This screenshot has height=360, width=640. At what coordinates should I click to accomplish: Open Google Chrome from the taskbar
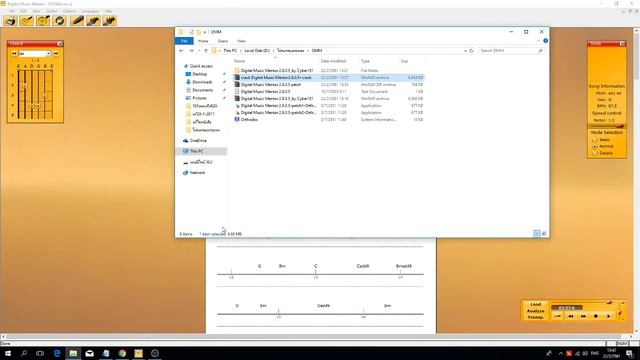pyautogui.click(x=122, y=353)
